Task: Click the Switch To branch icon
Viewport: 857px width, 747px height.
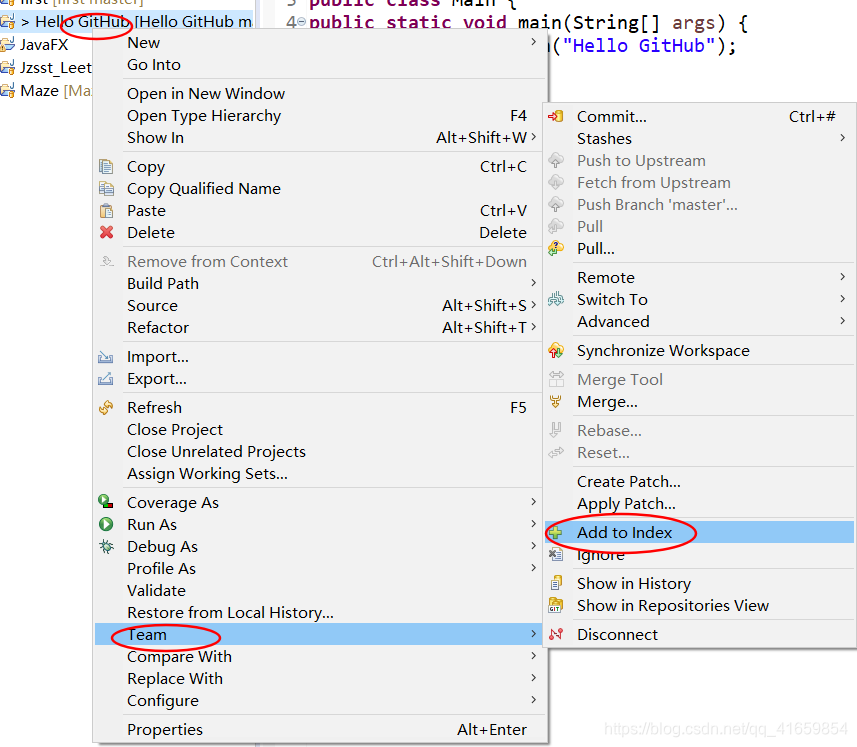Action: pyautogui.click(x=556, y=299)
